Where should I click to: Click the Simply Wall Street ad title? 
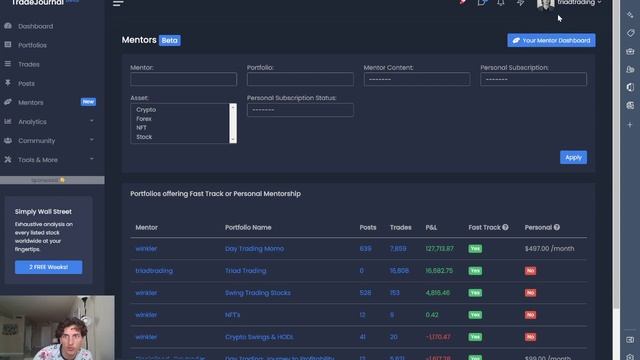coord(43,211)
